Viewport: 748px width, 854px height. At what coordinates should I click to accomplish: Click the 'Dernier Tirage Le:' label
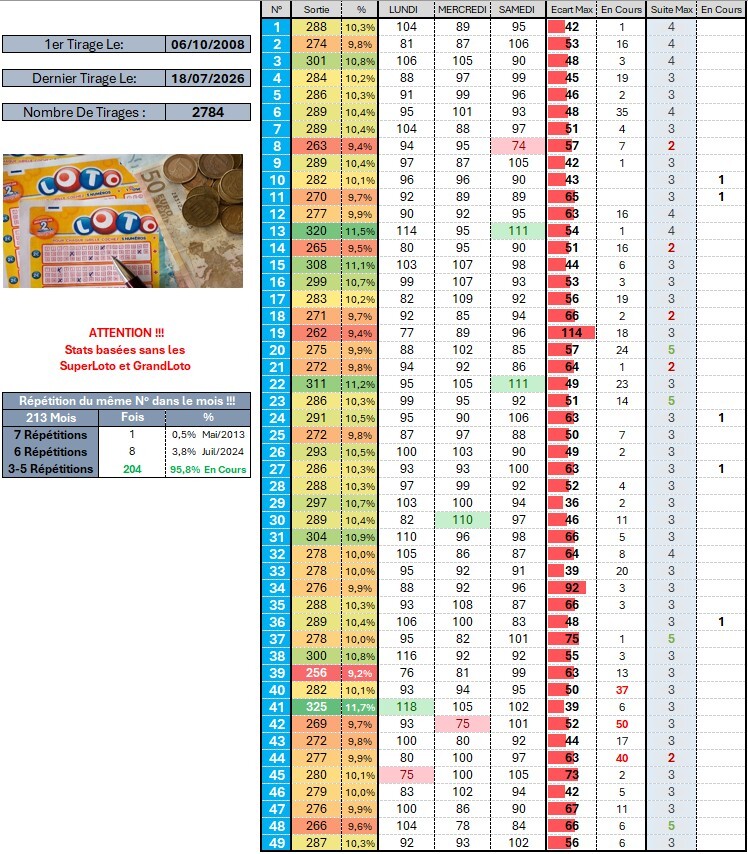[84, 78]
